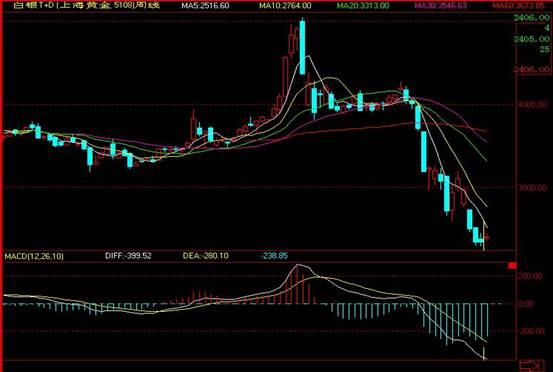Click the green 2406.00 quote at top-right
The width and height of the screenshot is (553, 372).
532,18
